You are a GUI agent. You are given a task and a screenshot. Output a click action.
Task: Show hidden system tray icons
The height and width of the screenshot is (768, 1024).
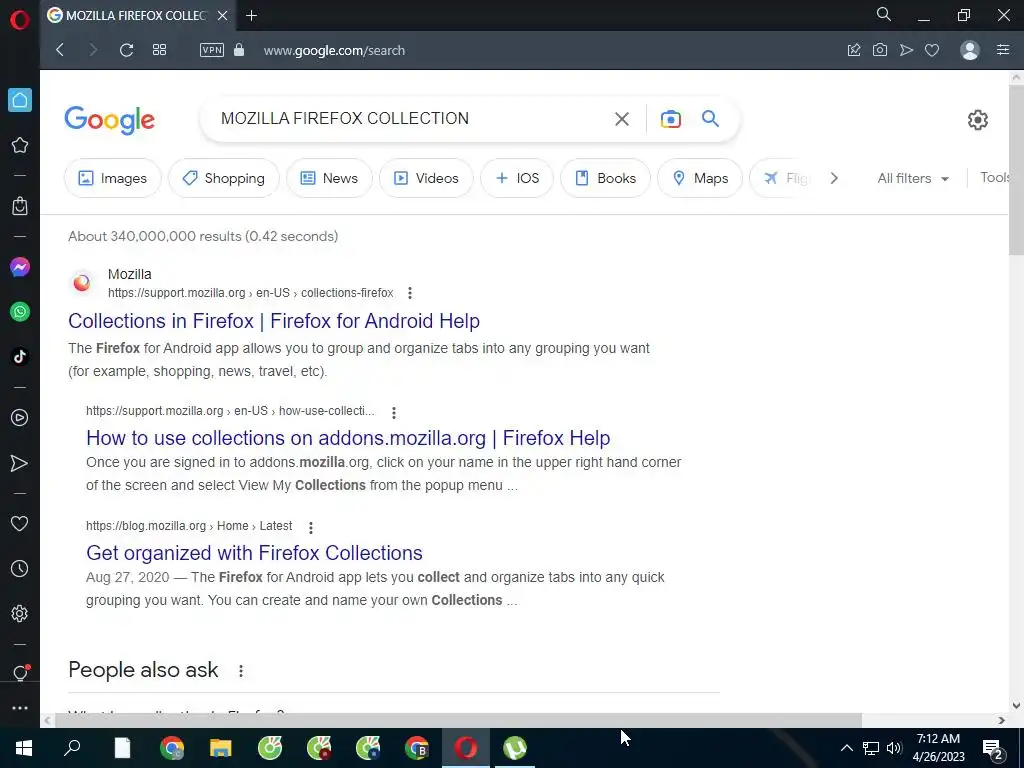pos(846,748)
